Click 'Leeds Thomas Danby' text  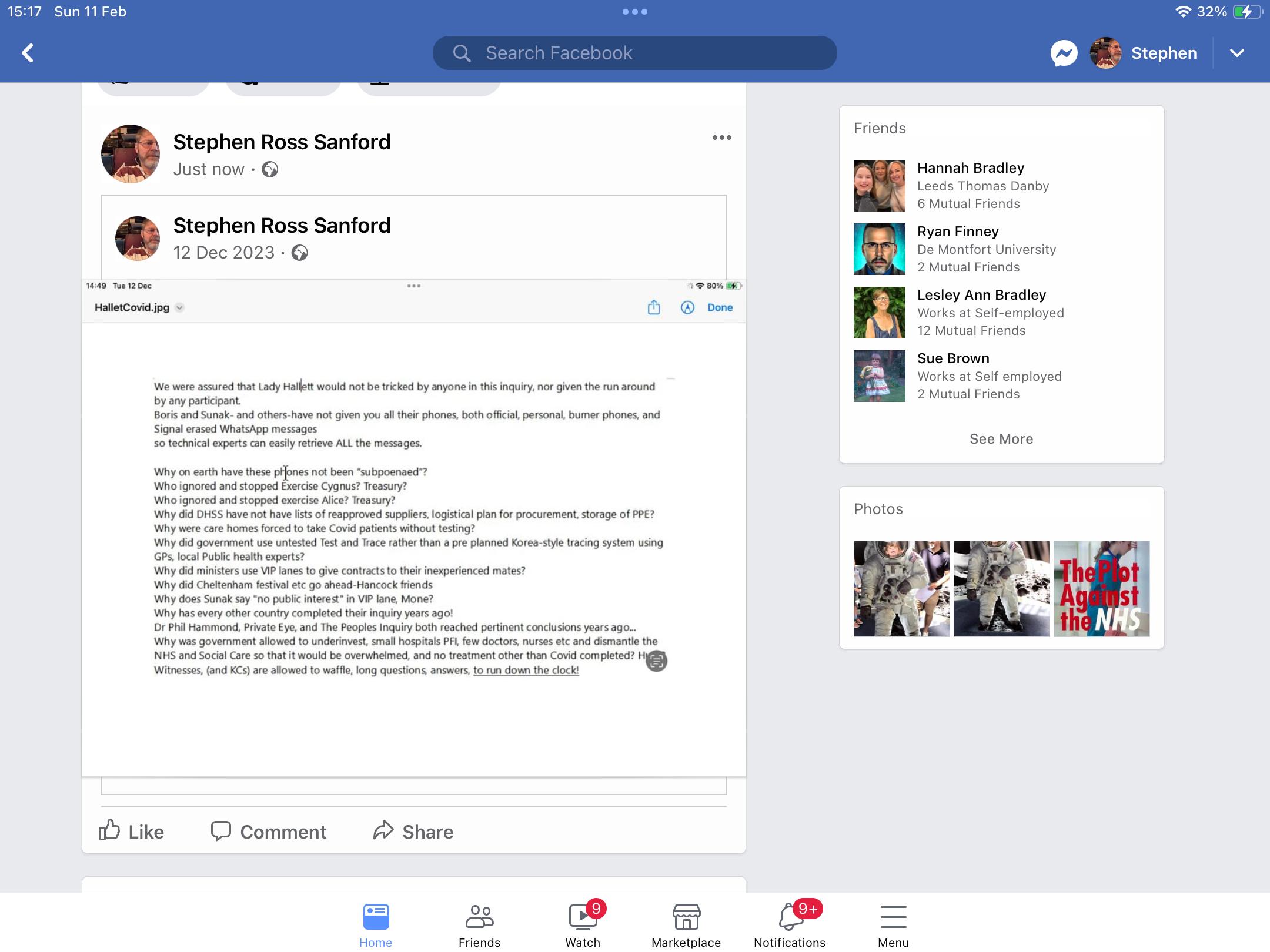click(x=983, y=186)
